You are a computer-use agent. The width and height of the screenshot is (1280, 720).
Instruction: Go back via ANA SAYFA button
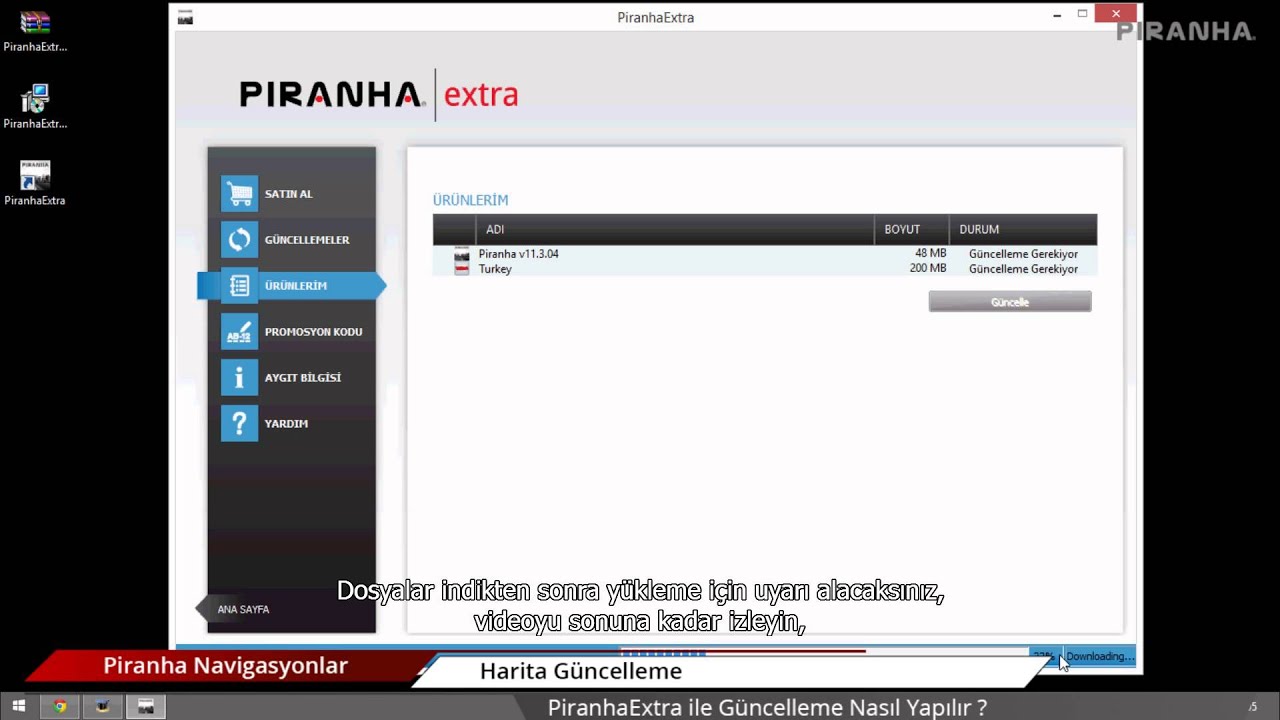(x=235, y=609)
